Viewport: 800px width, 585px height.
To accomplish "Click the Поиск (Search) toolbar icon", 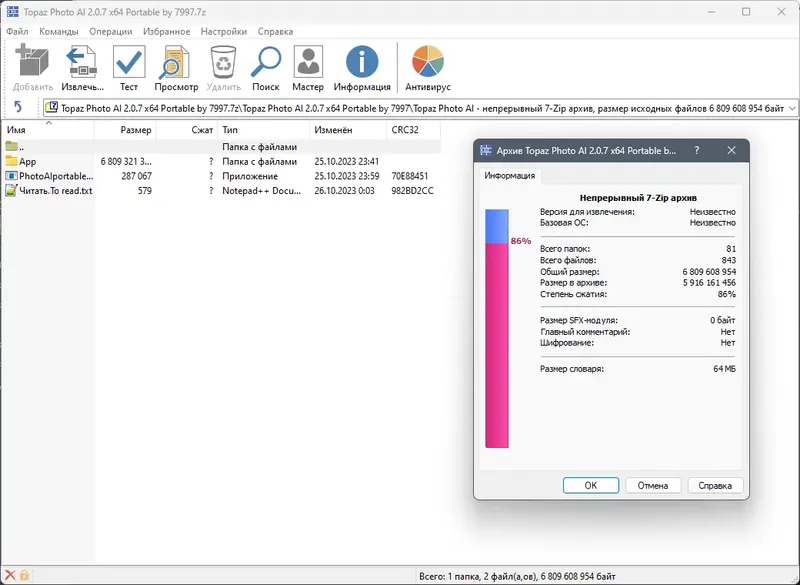I will click(266, 62).
